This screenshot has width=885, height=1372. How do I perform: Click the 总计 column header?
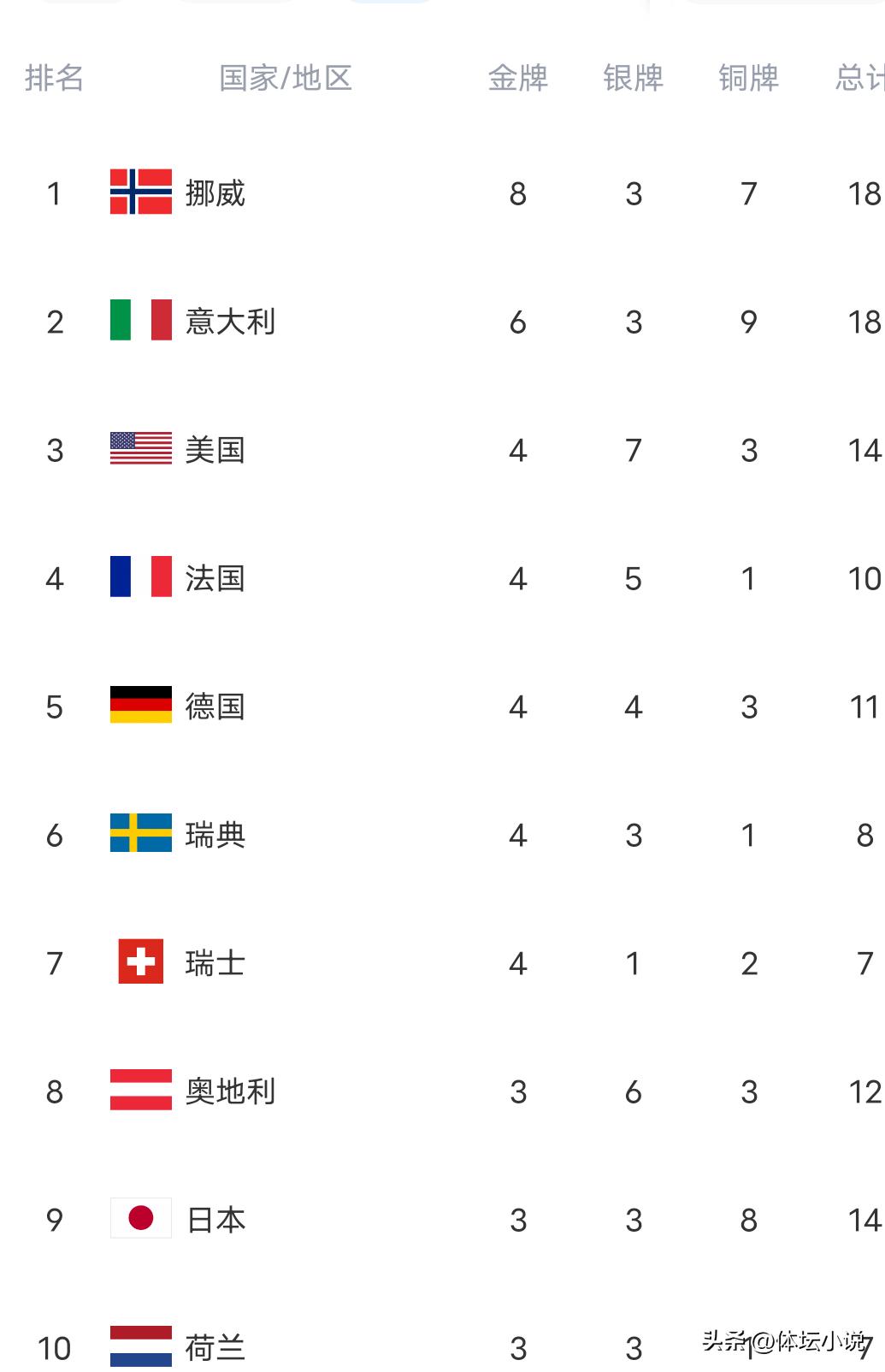(x=859, y=78)
